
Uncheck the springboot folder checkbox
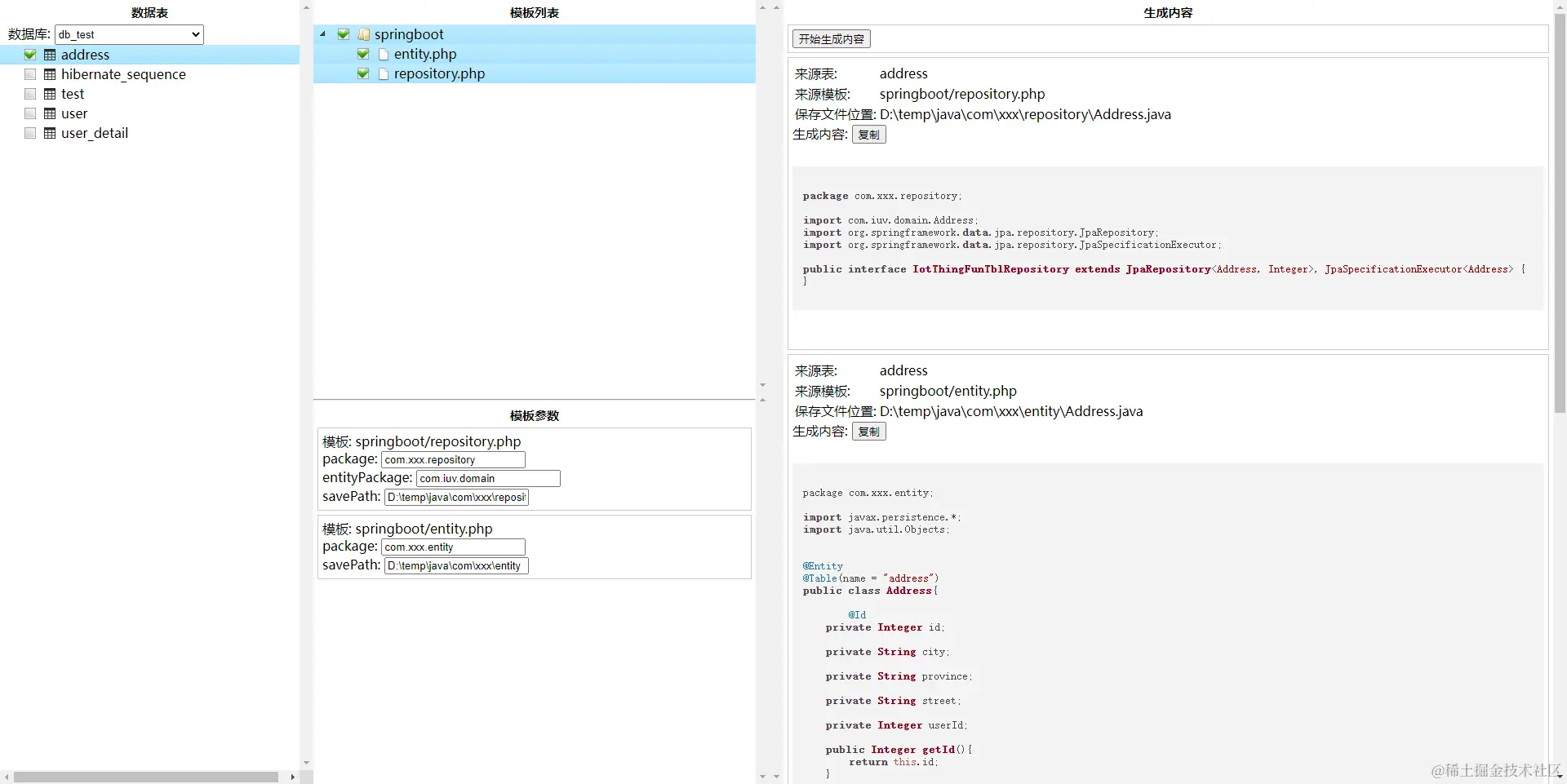[x=344, y=34]
